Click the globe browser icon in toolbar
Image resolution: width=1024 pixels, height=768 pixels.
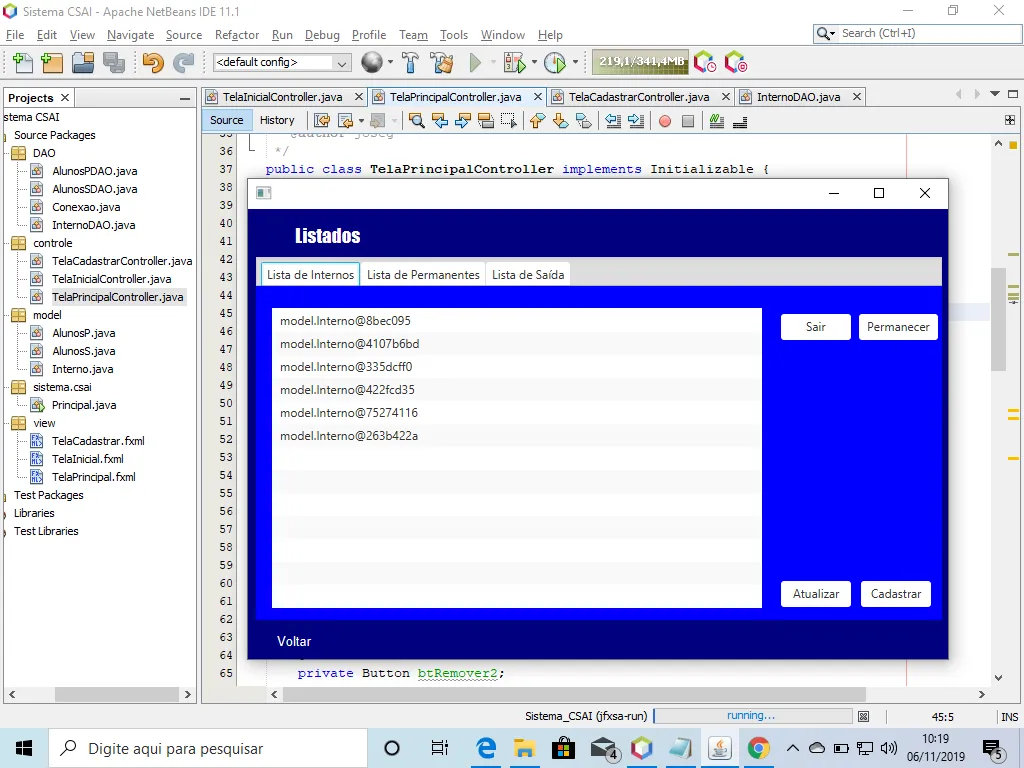[x=372, y=62]
